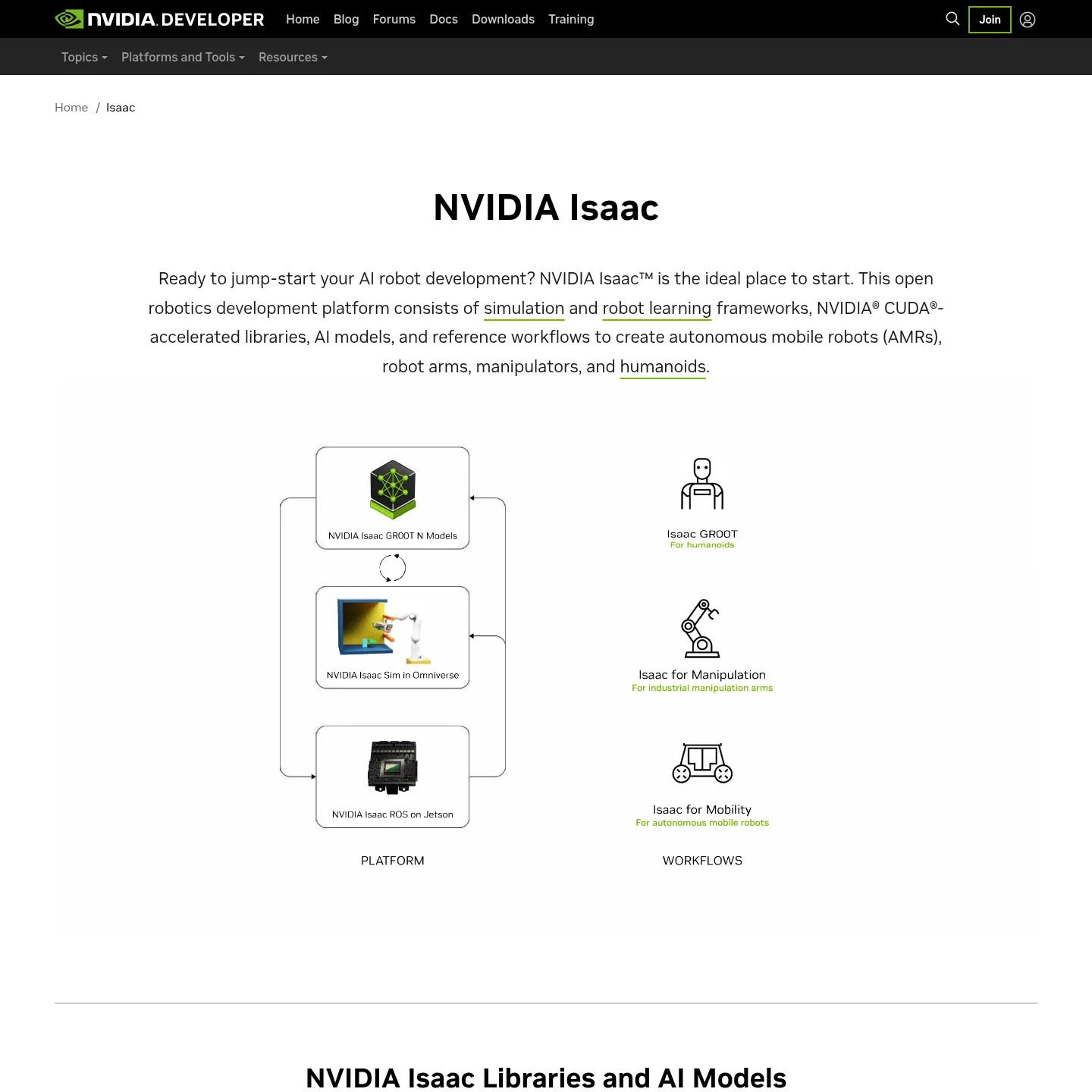This screenshot has width=1092, height=1092.
Task: Click the Isaac for Mobility label
Action: tap(702, 810)
